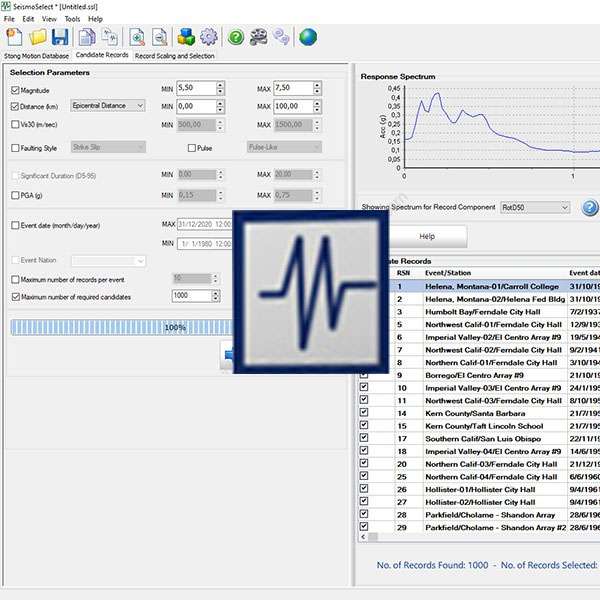Image resolution: width=600 pixels, height=600 pixels.
Task: Click the Magnitude MAX field 7,50
Action: (293, 88)
